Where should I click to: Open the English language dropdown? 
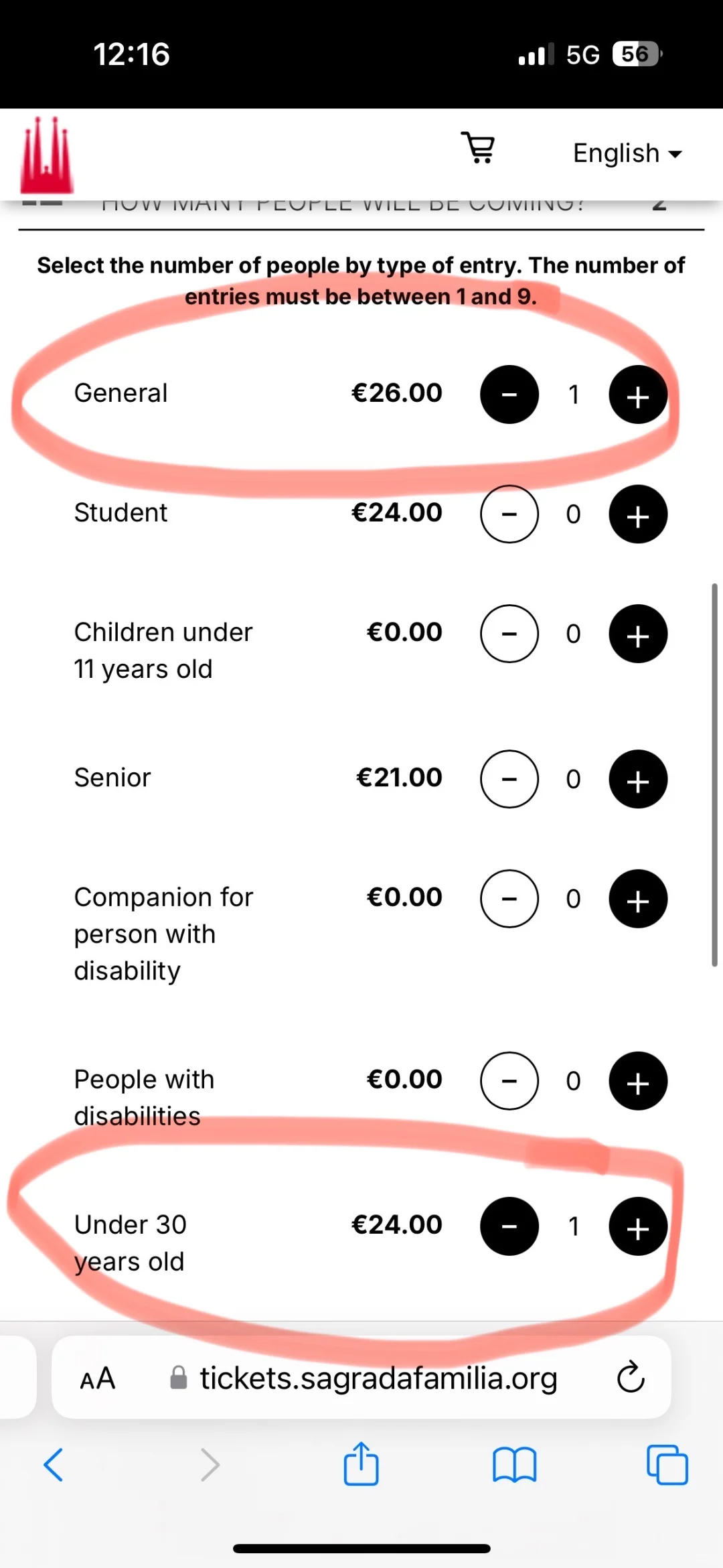pyautogui.click(x=627, y=153)
